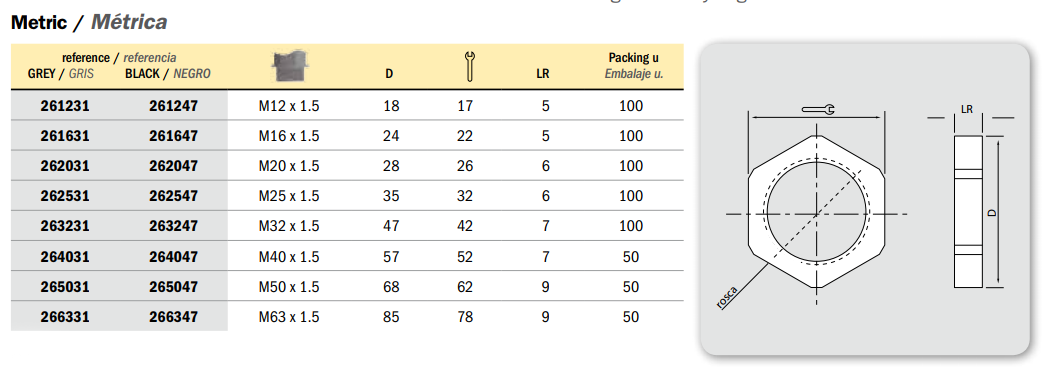Select black reference 266347

point(173,317)
